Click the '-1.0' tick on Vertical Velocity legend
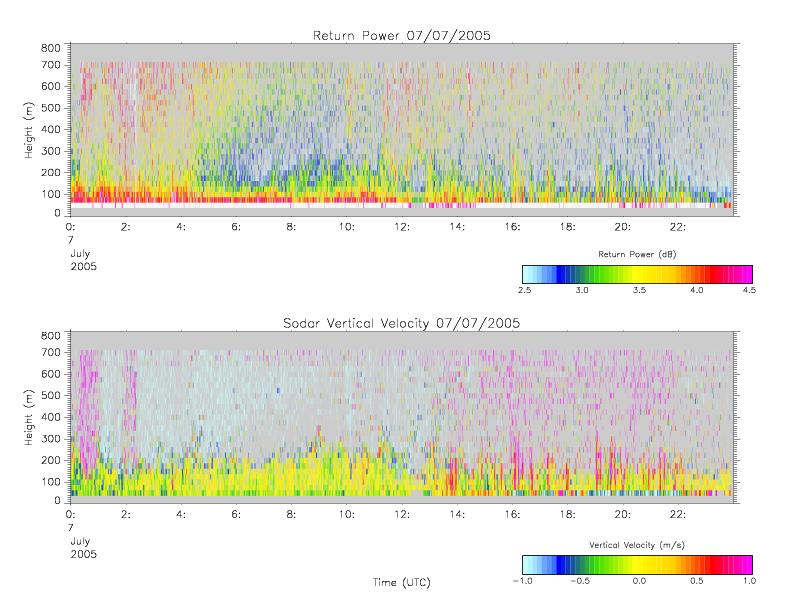Screen dimensions: 791x611 (x=523, y=581)
